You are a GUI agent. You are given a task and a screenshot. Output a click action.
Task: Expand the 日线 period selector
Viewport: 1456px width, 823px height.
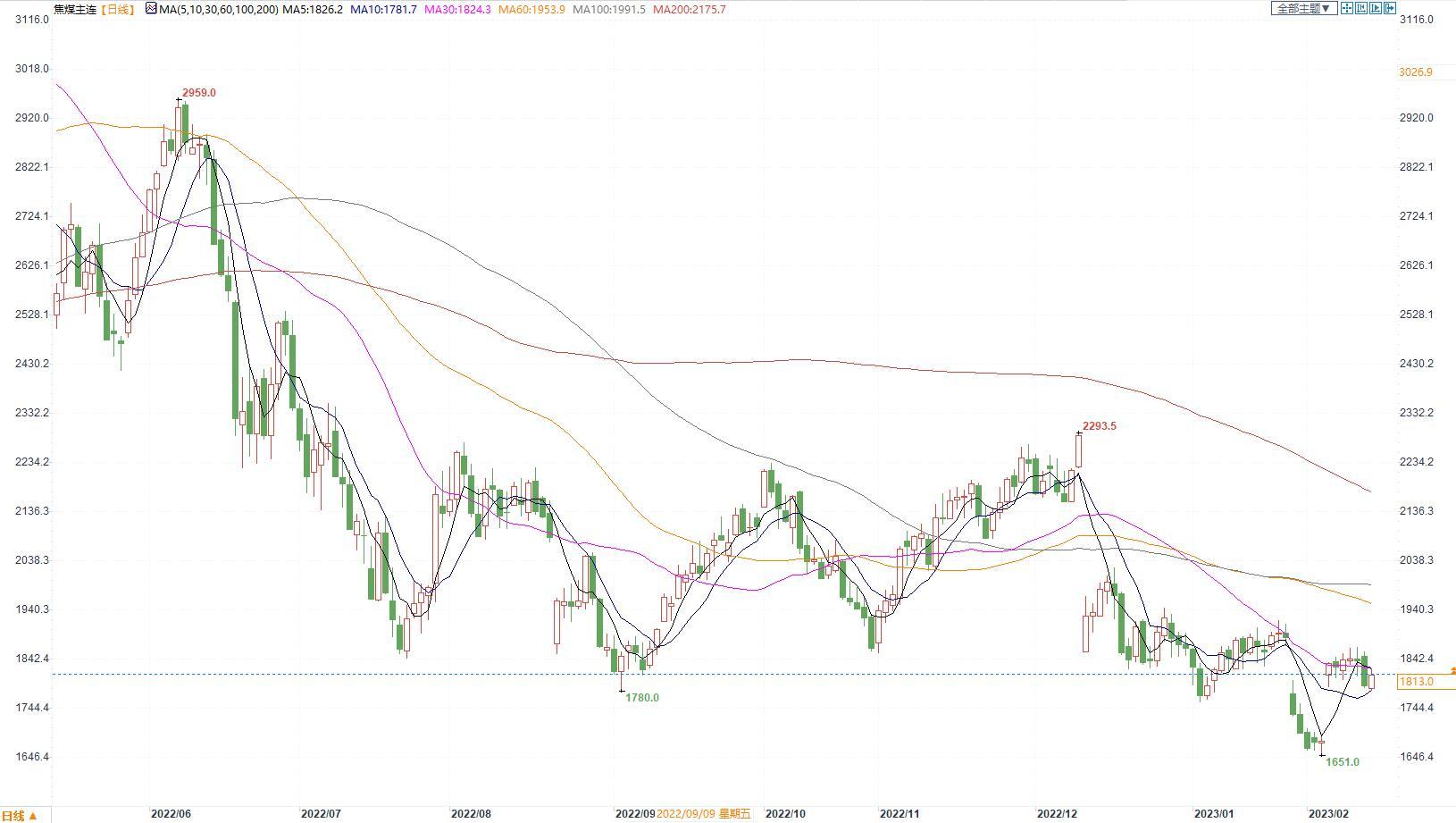(20, 815)
